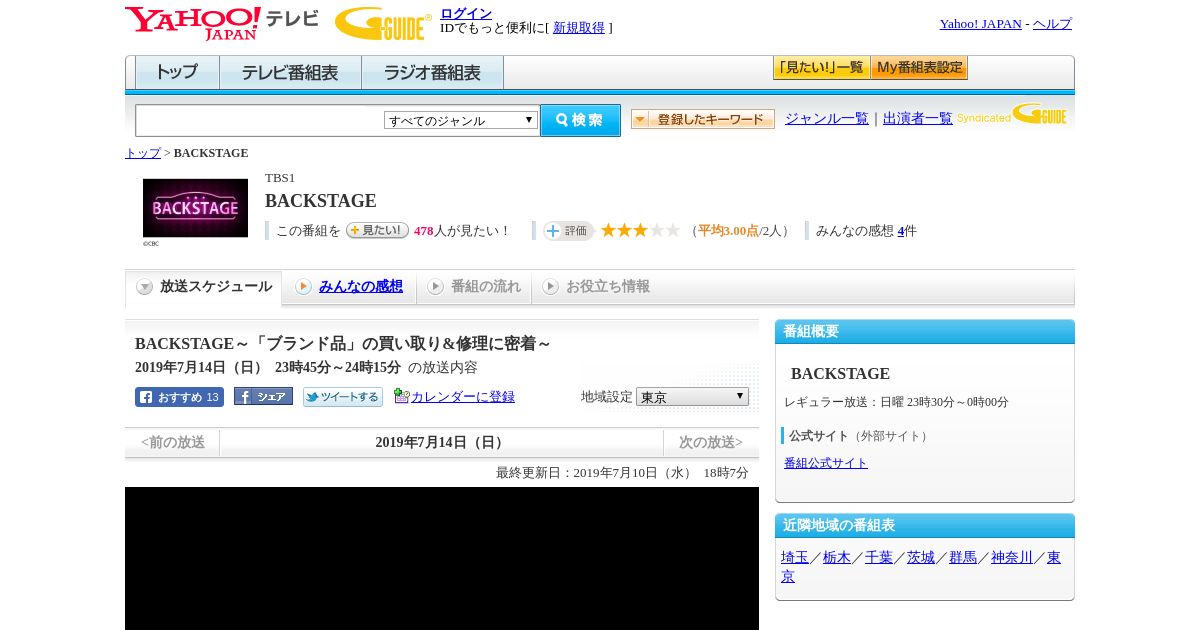1200x630 pixels.
Task: Open 神奈川 regional listing link
Action: point(1012,558)
